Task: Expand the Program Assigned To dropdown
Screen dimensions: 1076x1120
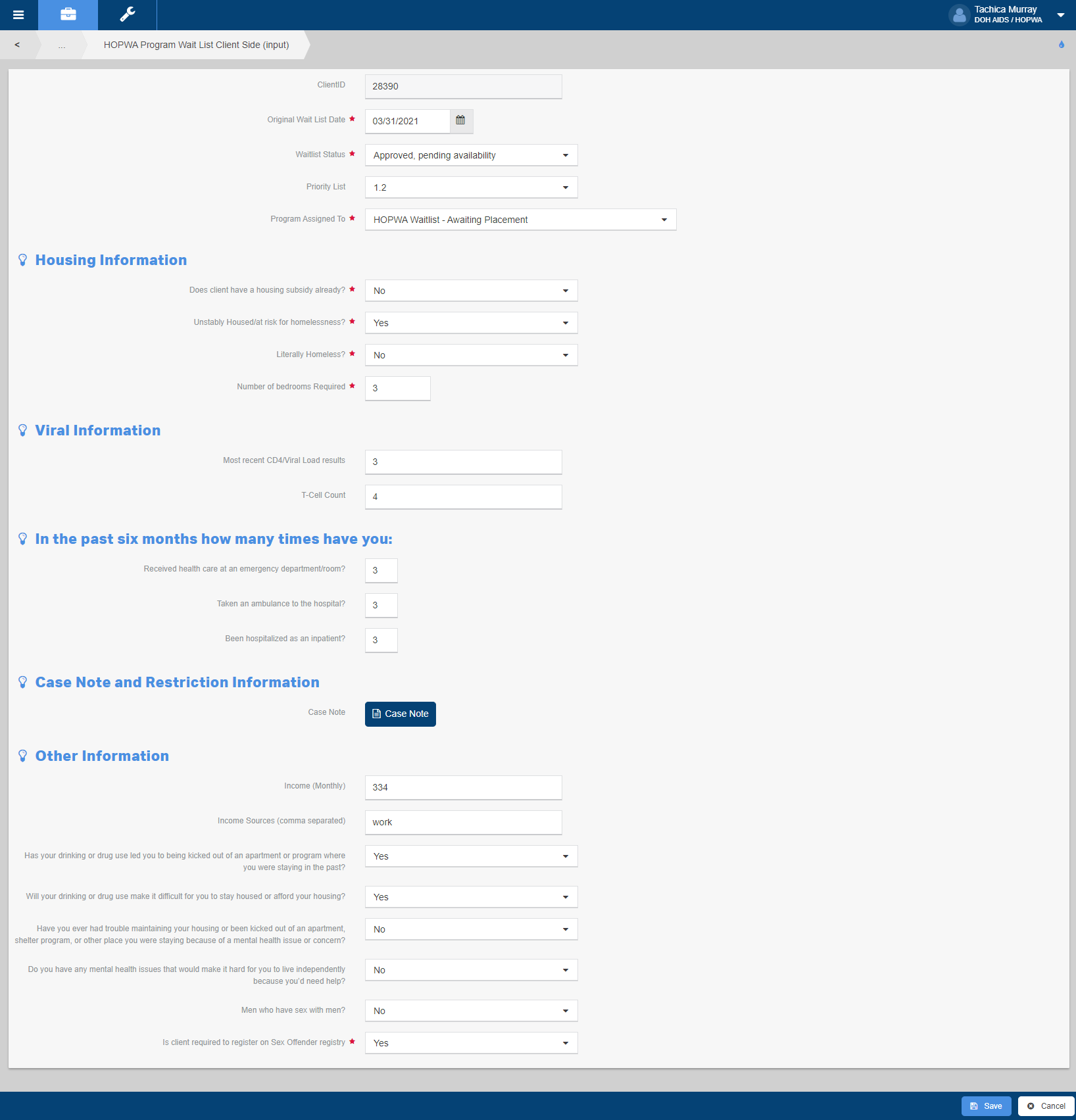Action: [520, 220]
